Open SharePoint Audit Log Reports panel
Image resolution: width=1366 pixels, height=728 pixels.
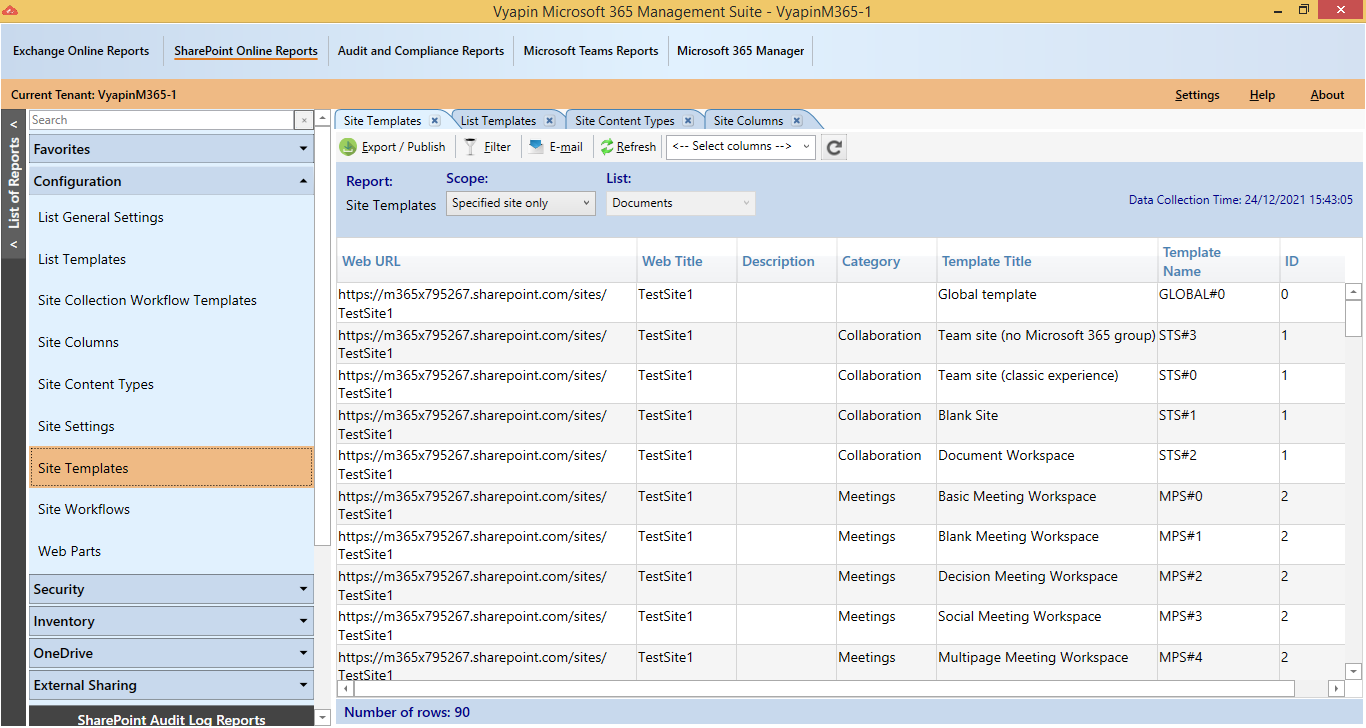tap(171, 718)
